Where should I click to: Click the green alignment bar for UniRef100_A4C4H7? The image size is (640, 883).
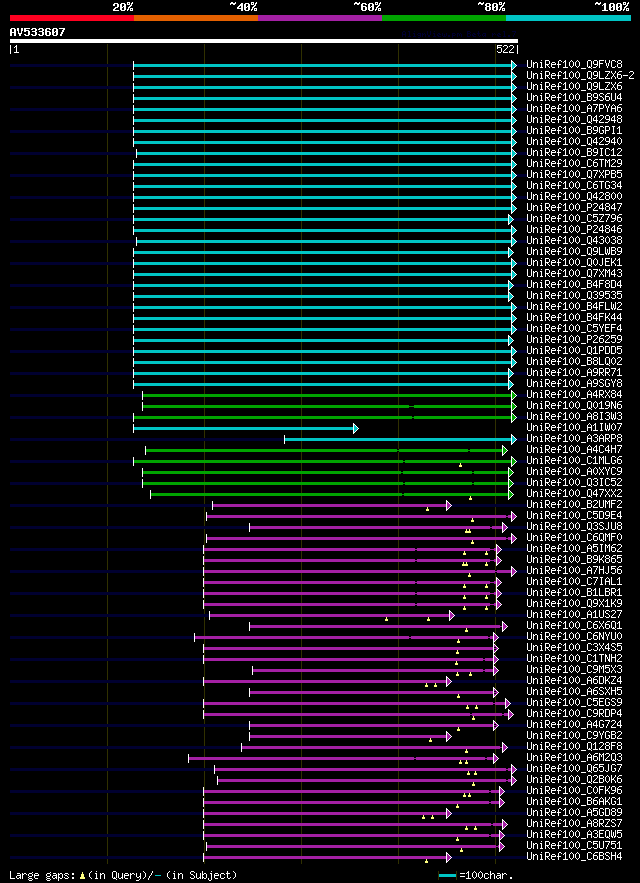[x=327, y=451]
